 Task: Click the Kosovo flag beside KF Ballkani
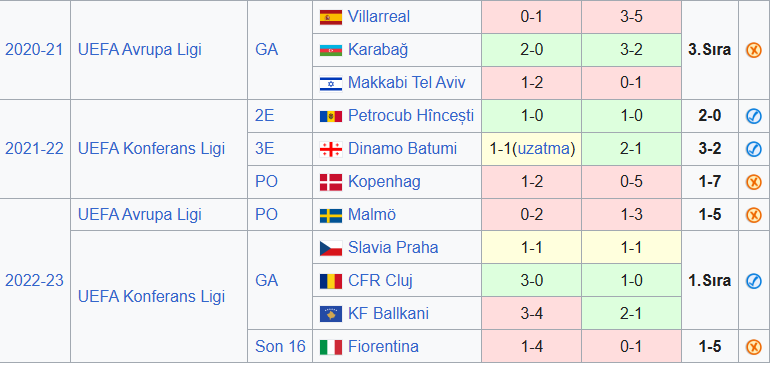[331, 314]
